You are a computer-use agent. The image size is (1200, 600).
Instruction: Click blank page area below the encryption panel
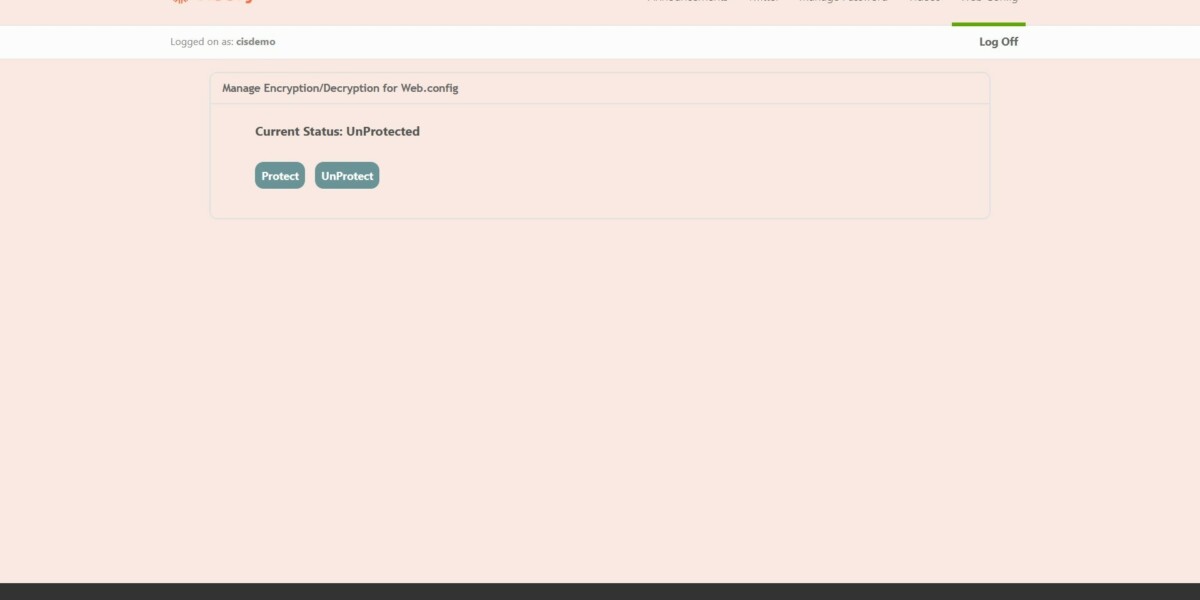click(x=600, y=400)
